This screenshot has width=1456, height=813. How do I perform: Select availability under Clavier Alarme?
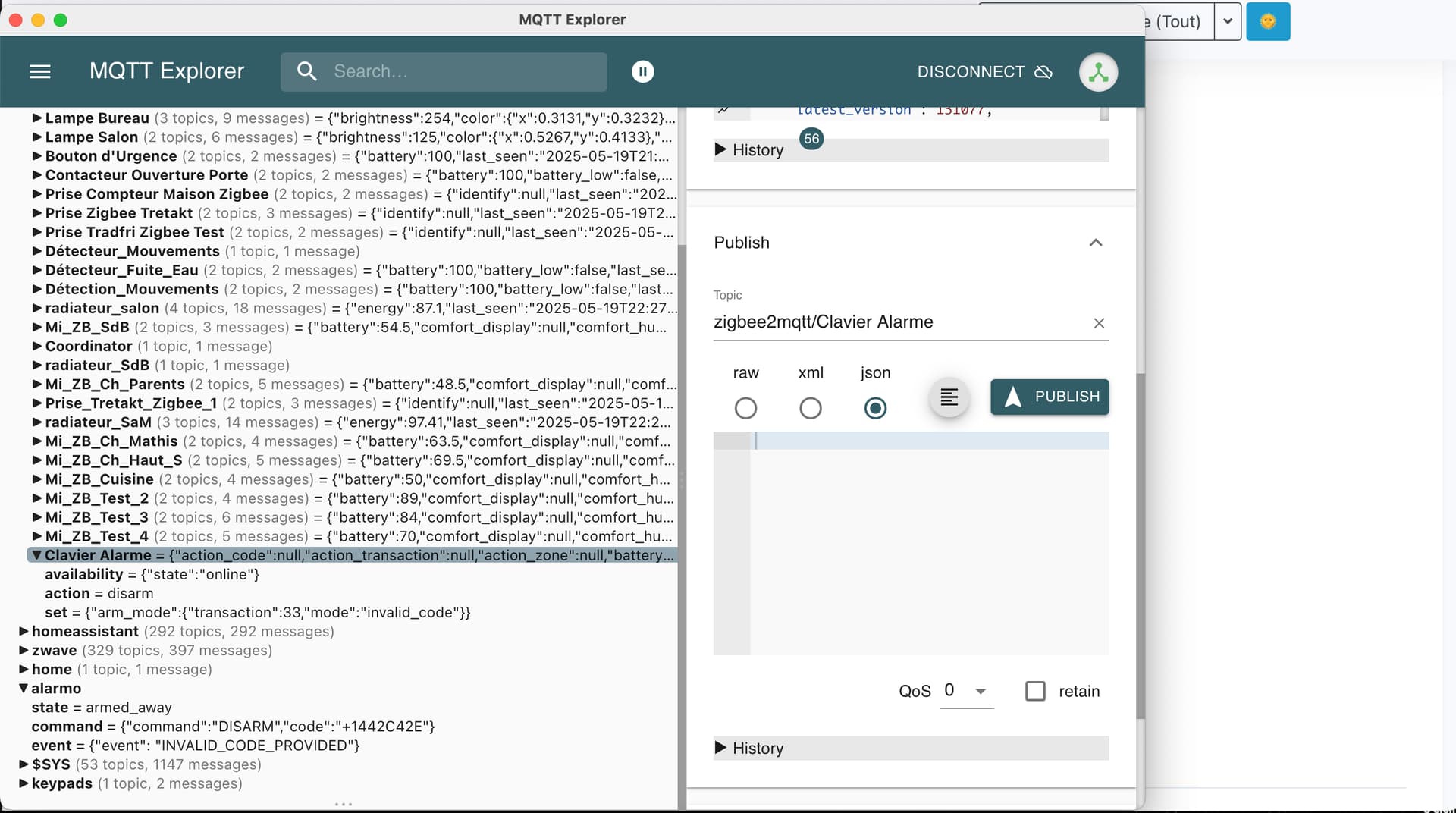[x=152, y=574]
